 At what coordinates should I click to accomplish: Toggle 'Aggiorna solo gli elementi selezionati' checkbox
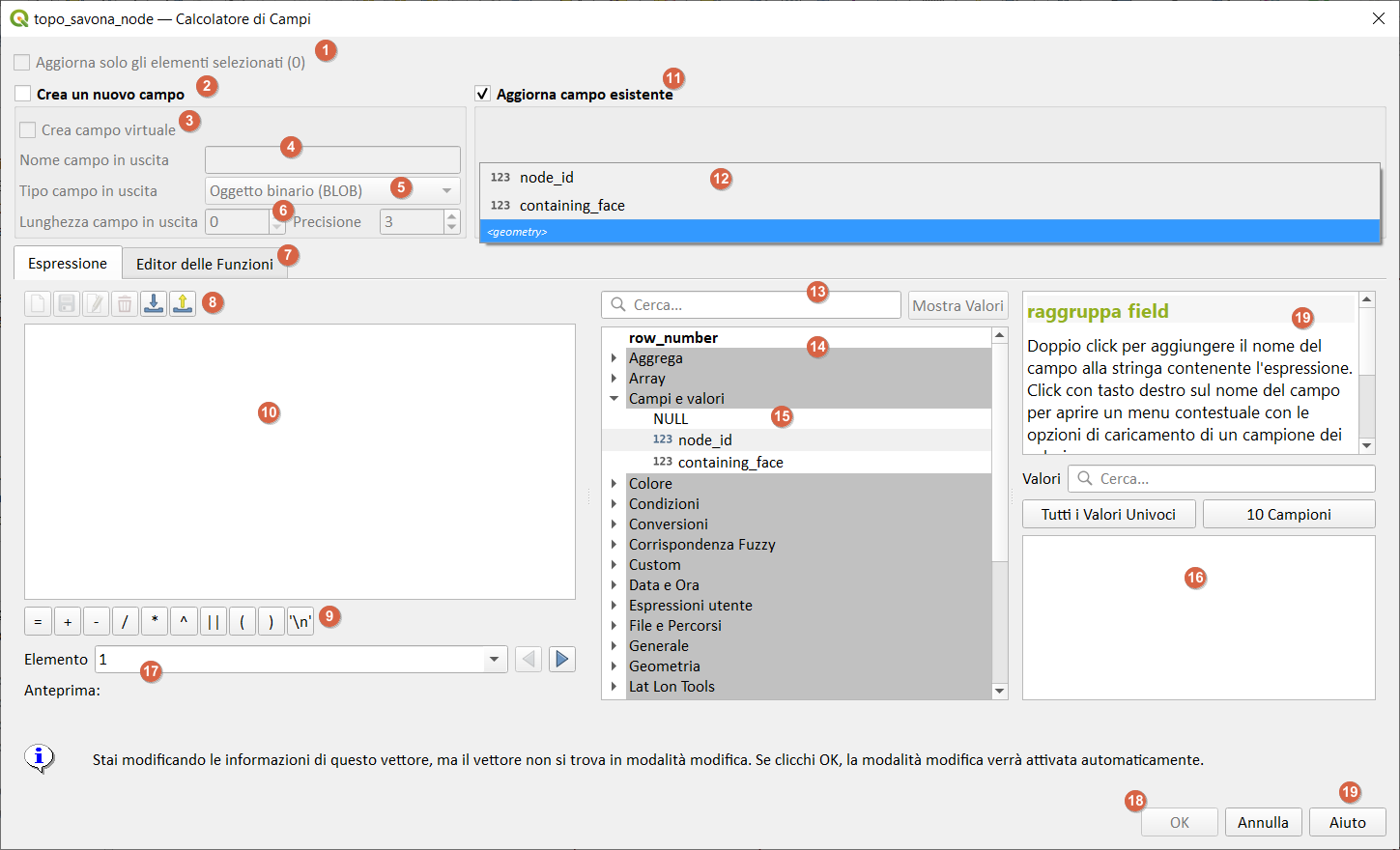click(22, 63)
